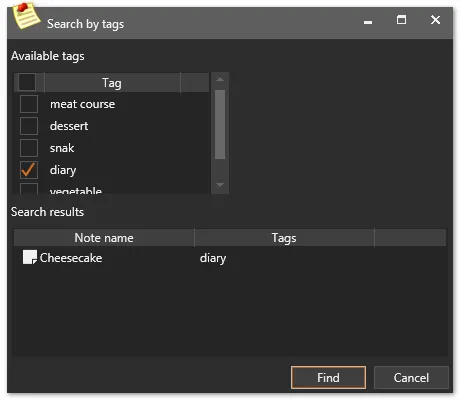
Task: Click the sticky note app icon
Action: click(26, 15)
